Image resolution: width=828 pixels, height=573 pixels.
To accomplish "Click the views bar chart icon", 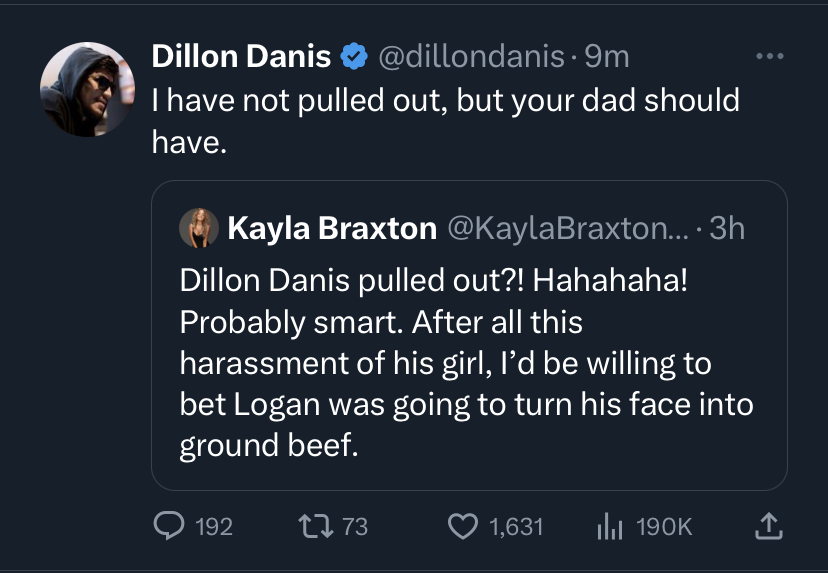I will click(610, 526).
